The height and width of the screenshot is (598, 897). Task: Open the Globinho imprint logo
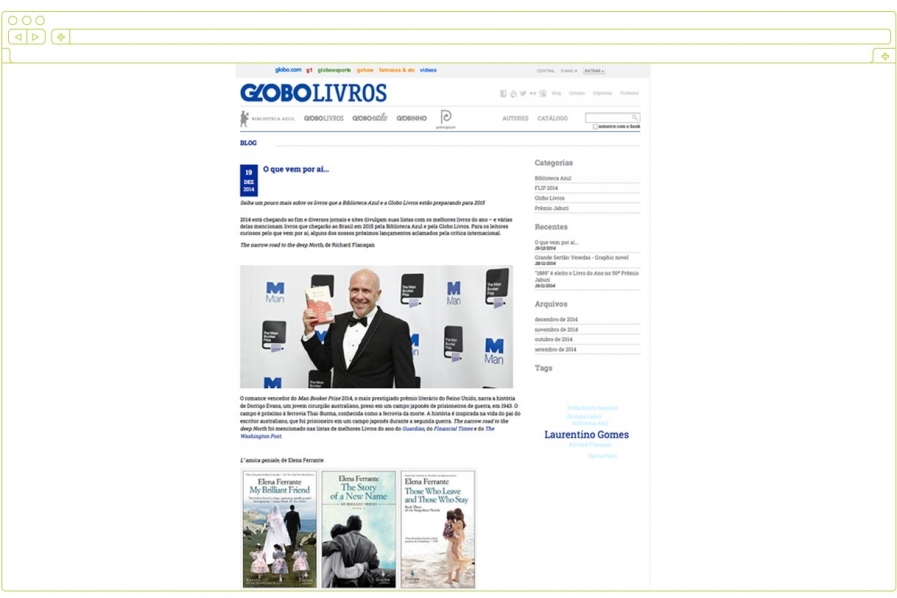[411, 118]
